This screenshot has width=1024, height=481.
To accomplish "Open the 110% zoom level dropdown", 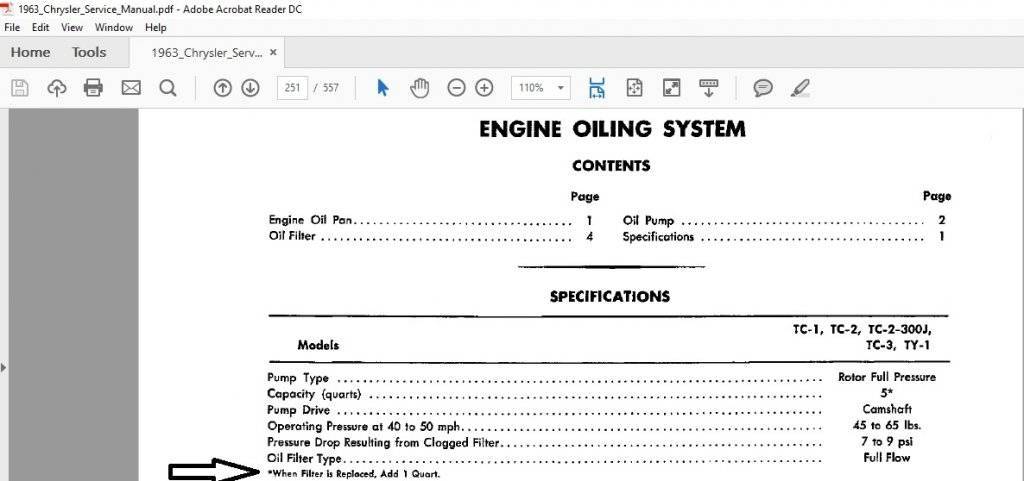I will coord(540,88).
